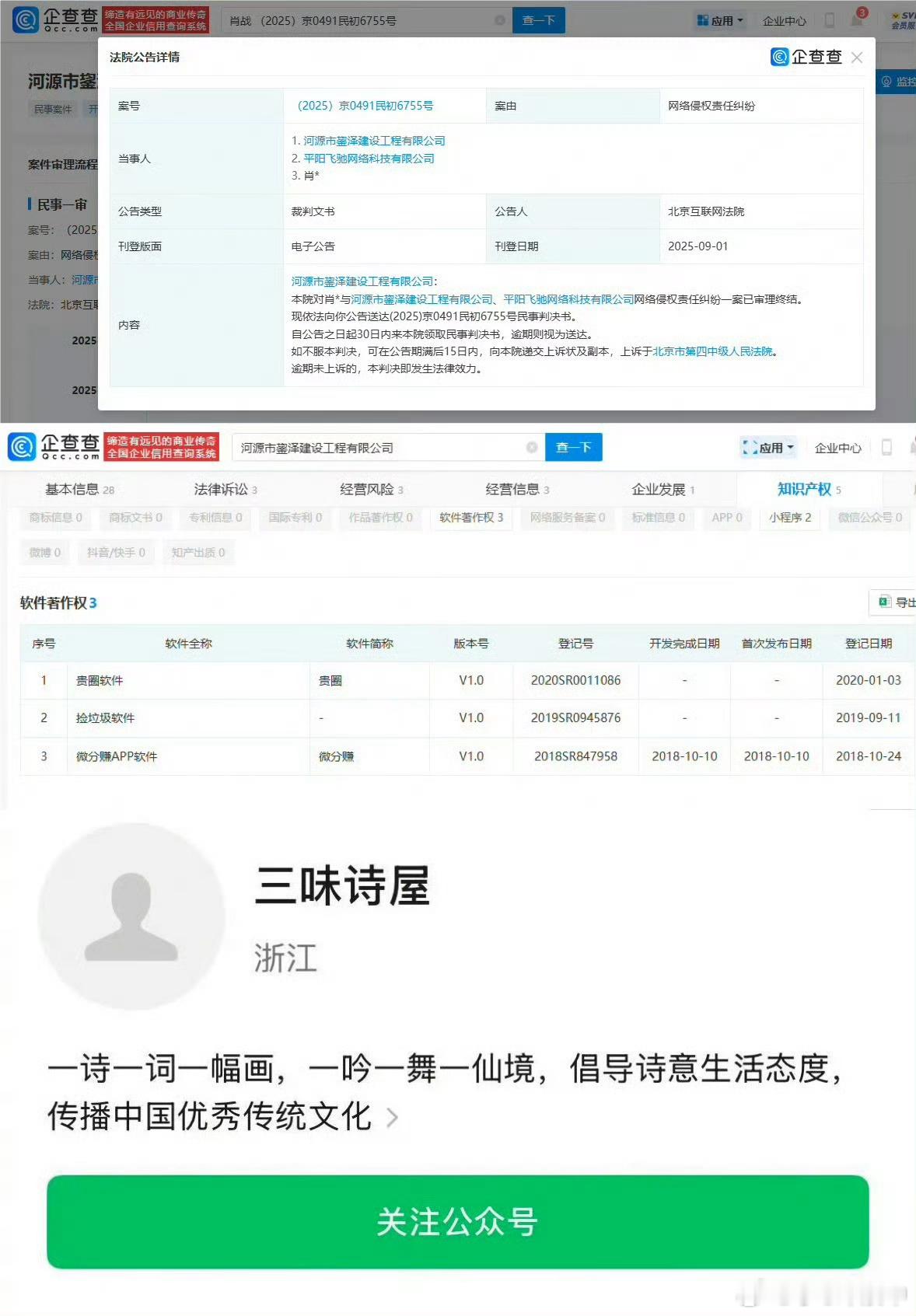Click the green 关注公众号 button
The width and height of the screenshot is (916, 1316).
point(457,1221)
